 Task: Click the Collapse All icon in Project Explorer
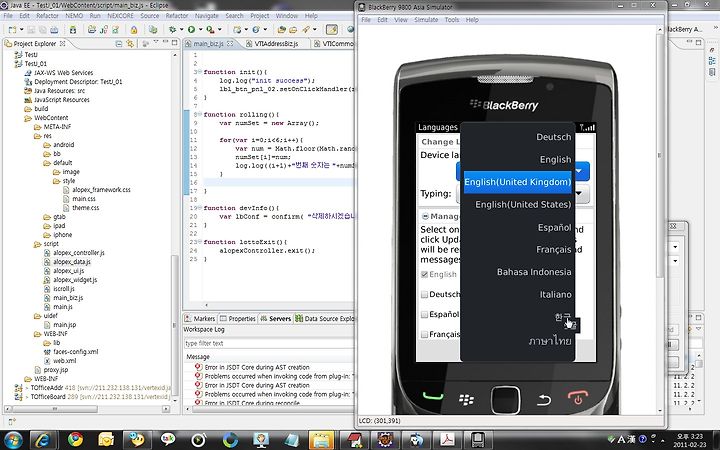(x=119, y=44)
